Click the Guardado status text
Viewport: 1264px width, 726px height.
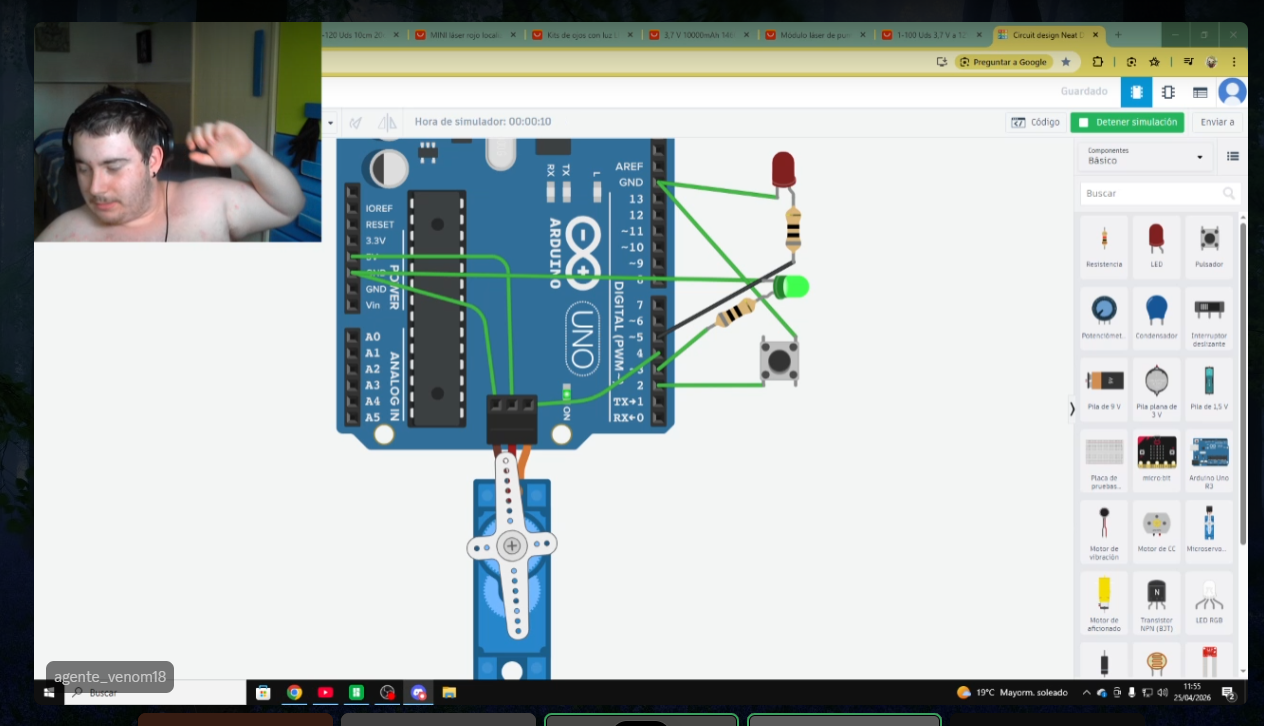1084,91
